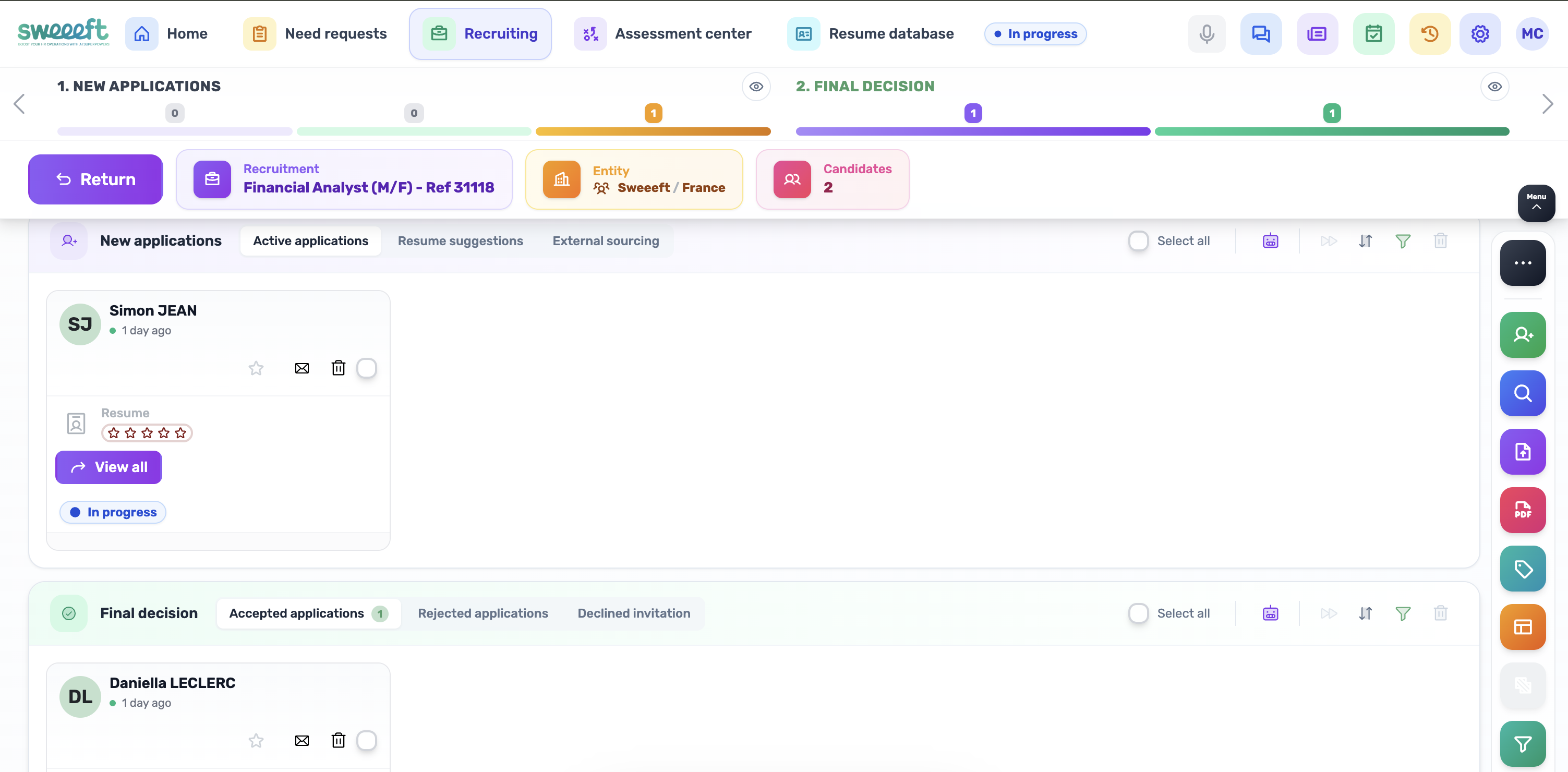The image size is (1568, 772).
Task: Export to PDF using the sidebar PDF icon
Action: 1523,510
